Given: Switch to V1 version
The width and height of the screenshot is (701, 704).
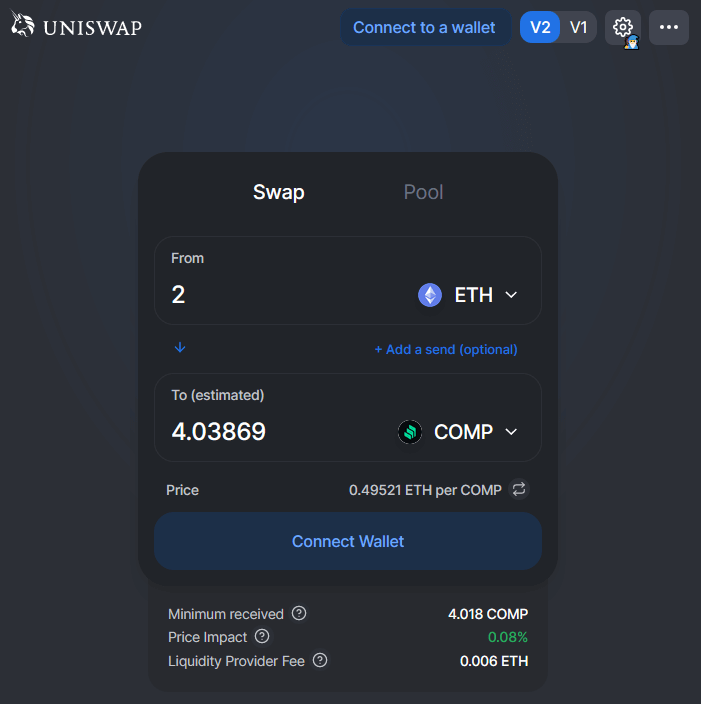Looking at the screenshot, I should pyautogui.click(x=578, y=27).
